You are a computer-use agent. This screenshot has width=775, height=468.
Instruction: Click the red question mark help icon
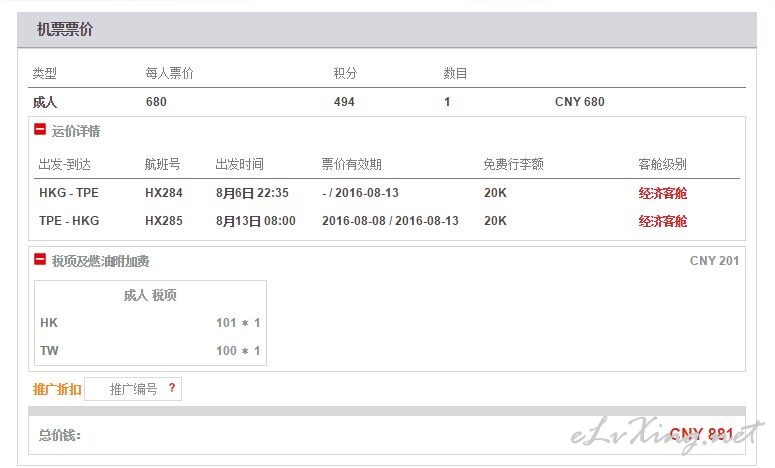coord(172,387)
